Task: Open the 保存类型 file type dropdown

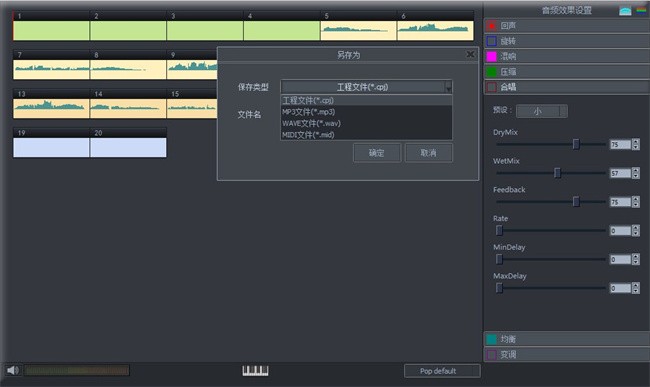Action: 366,87
